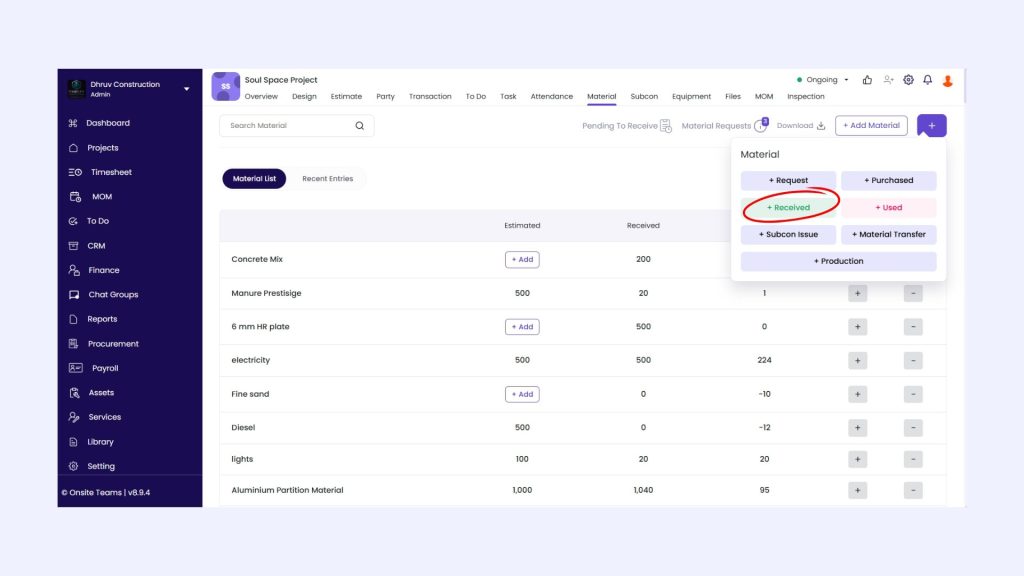
Task: Click the Search Material input field
Action: point(285,126)
